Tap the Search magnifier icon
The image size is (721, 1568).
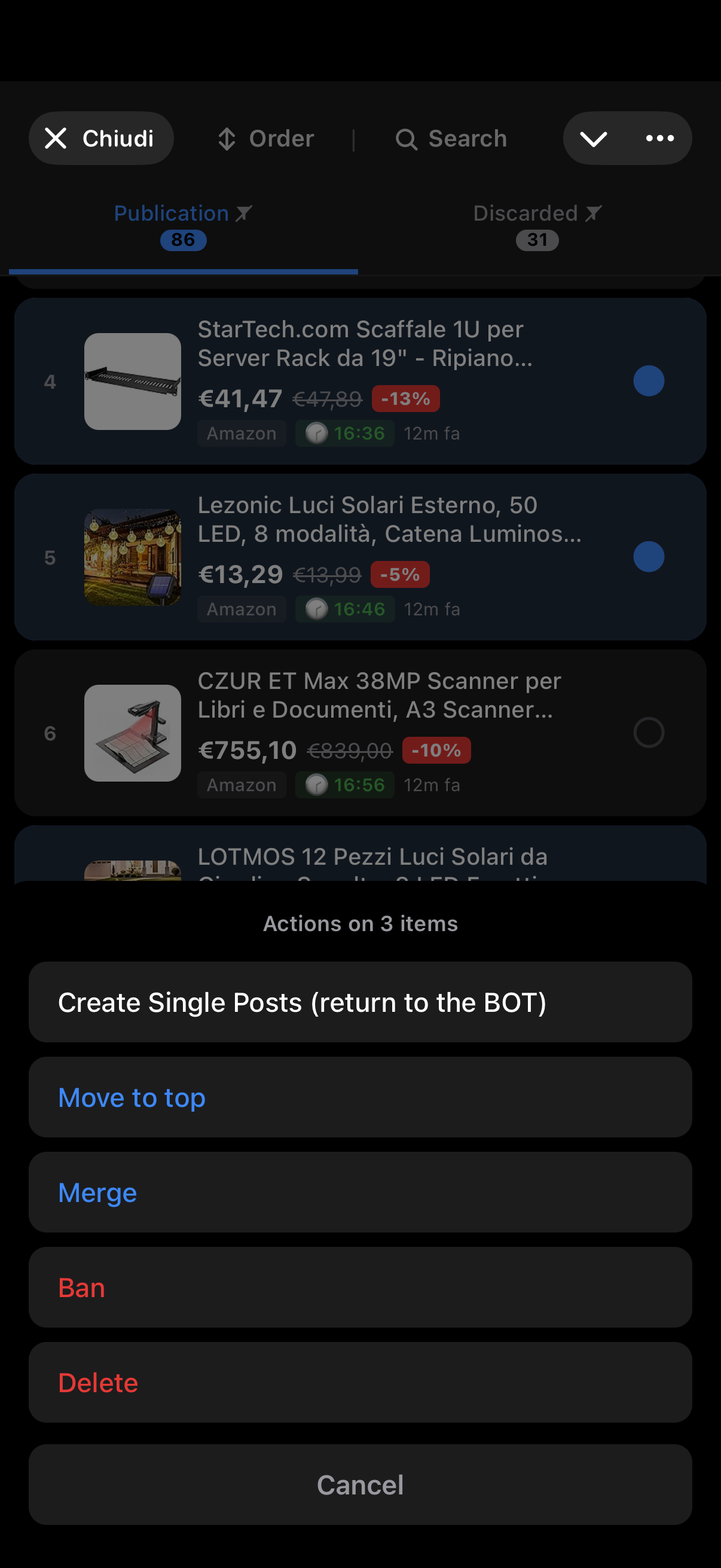[x=406, y=139]
